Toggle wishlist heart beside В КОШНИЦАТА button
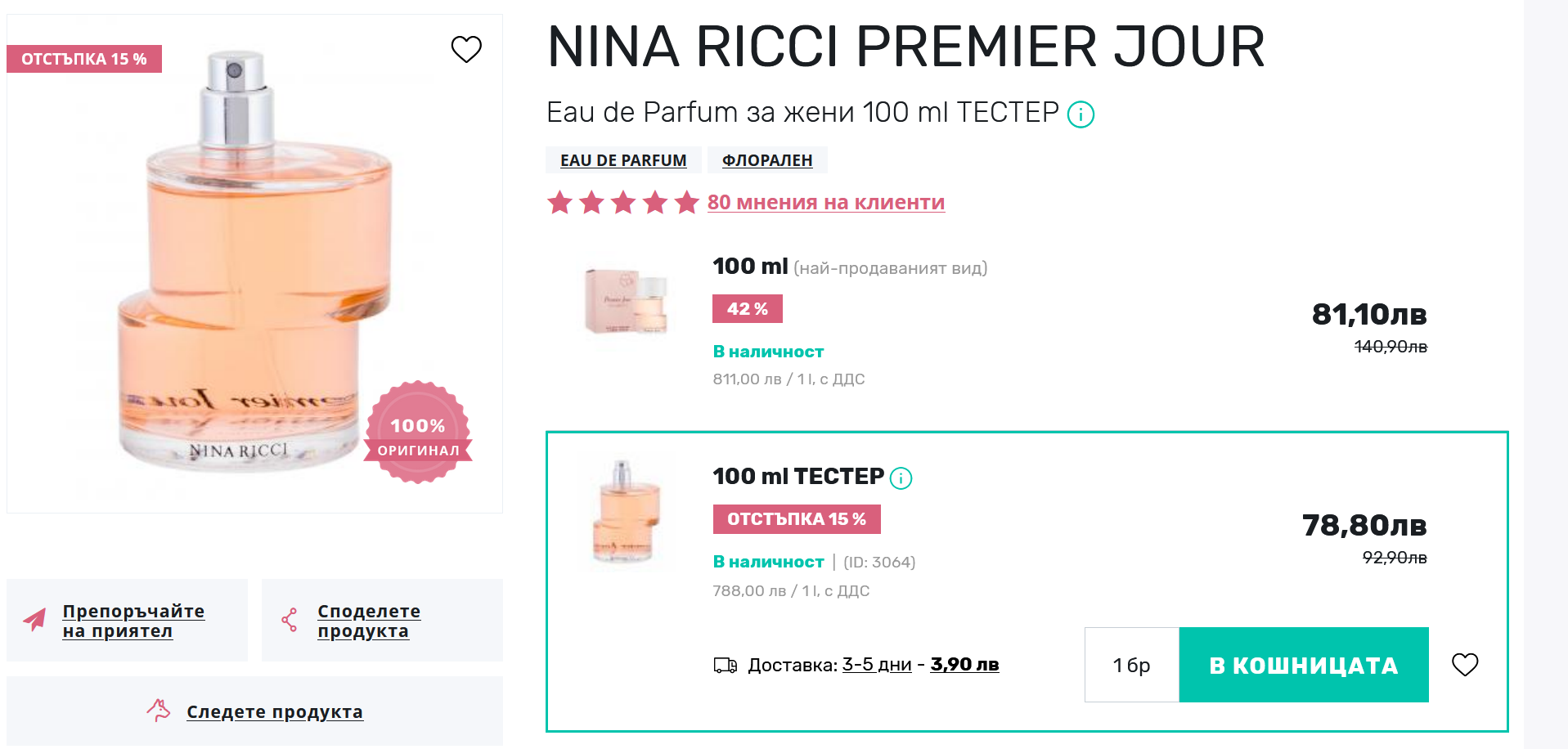 1464,665
